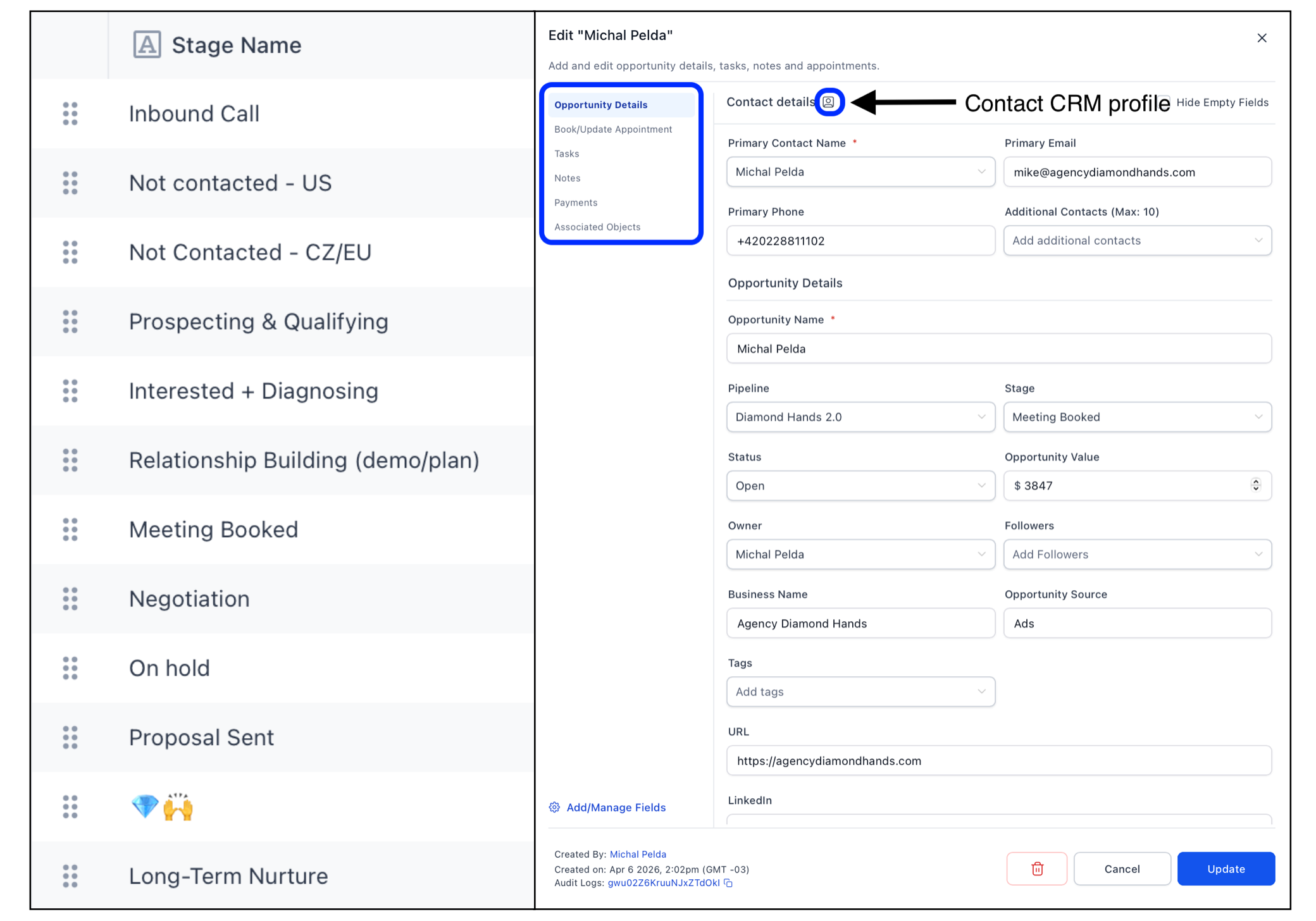Copy the Audit Logs ID using copy icon
Viewport: 1316px width, 921px height.
728,883
